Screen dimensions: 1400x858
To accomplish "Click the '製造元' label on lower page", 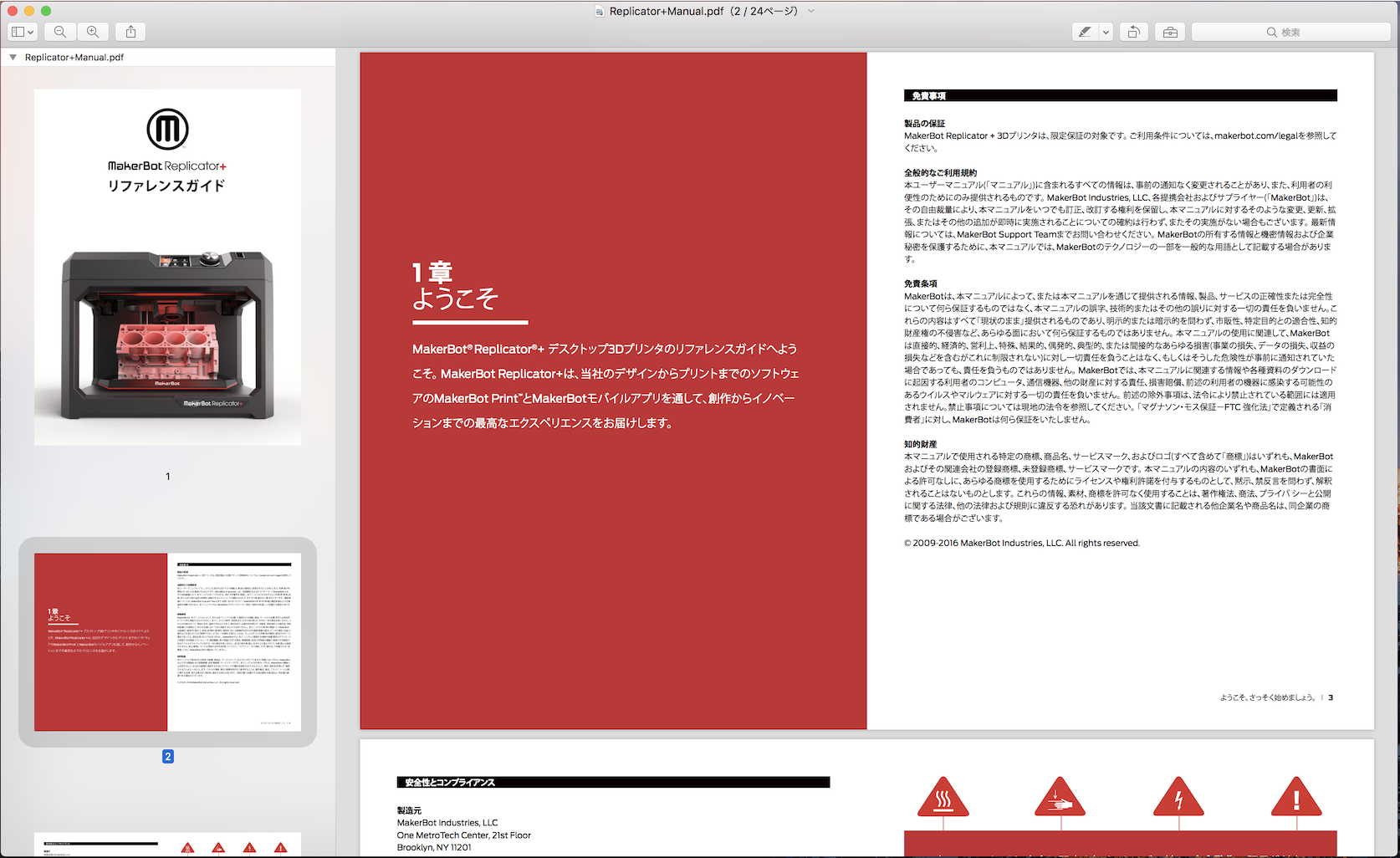I will click(409, 810).
